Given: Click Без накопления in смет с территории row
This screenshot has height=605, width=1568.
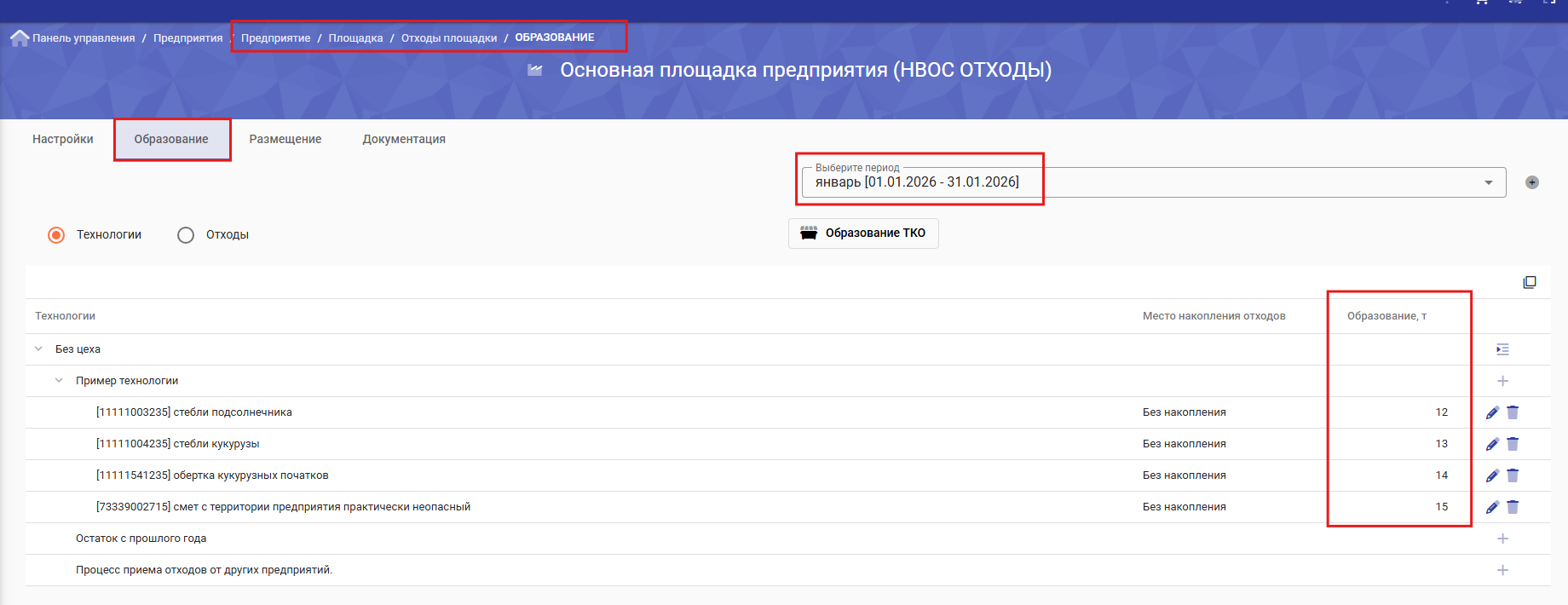Looking at the screenshot, I should coord(1184,507).
